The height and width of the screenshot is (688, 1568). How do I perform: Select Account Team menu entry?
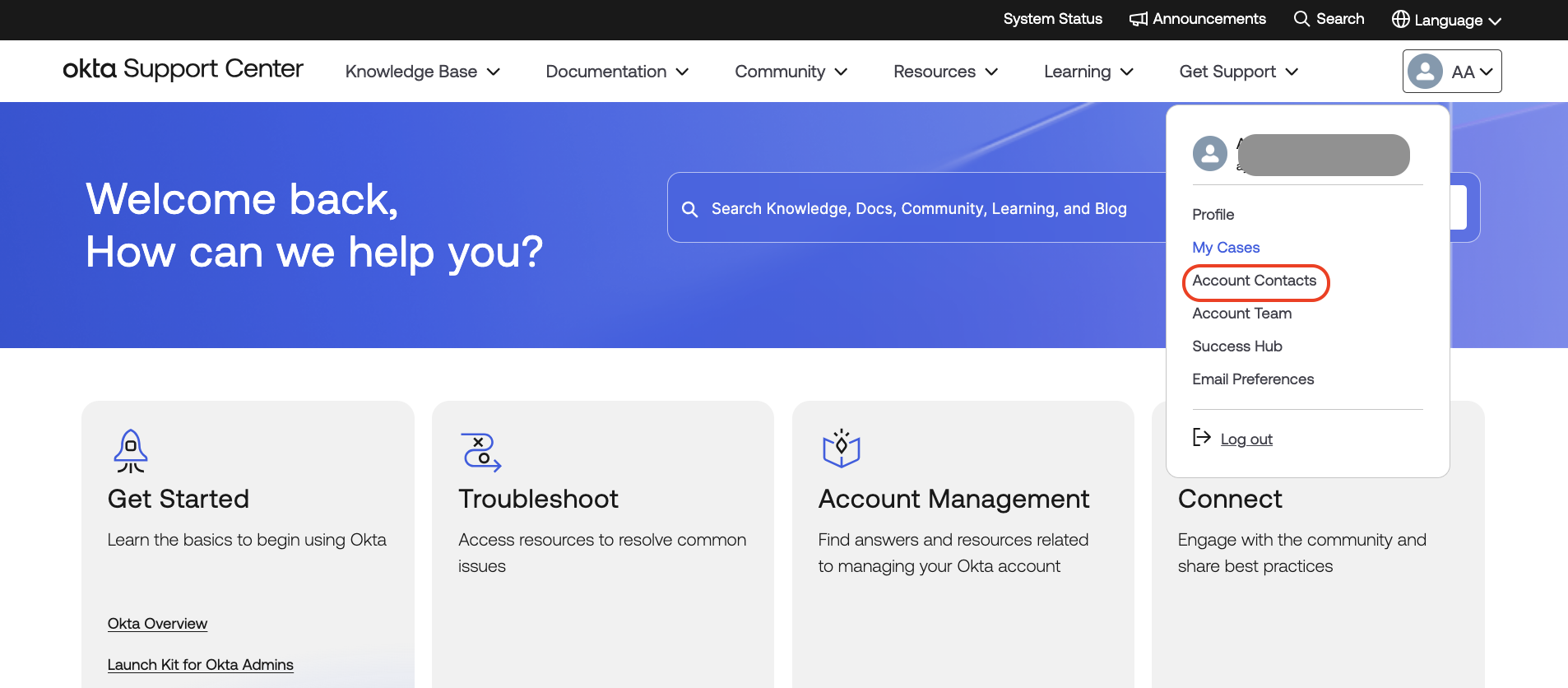1242,314
